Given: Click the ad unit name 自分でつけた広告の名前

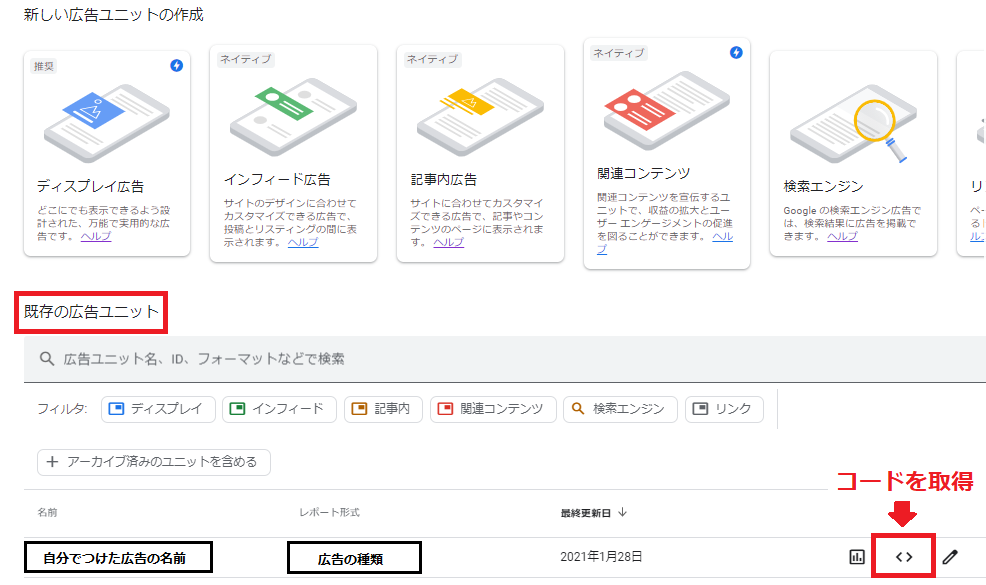Looking at the screenshot, I should 118,557.
